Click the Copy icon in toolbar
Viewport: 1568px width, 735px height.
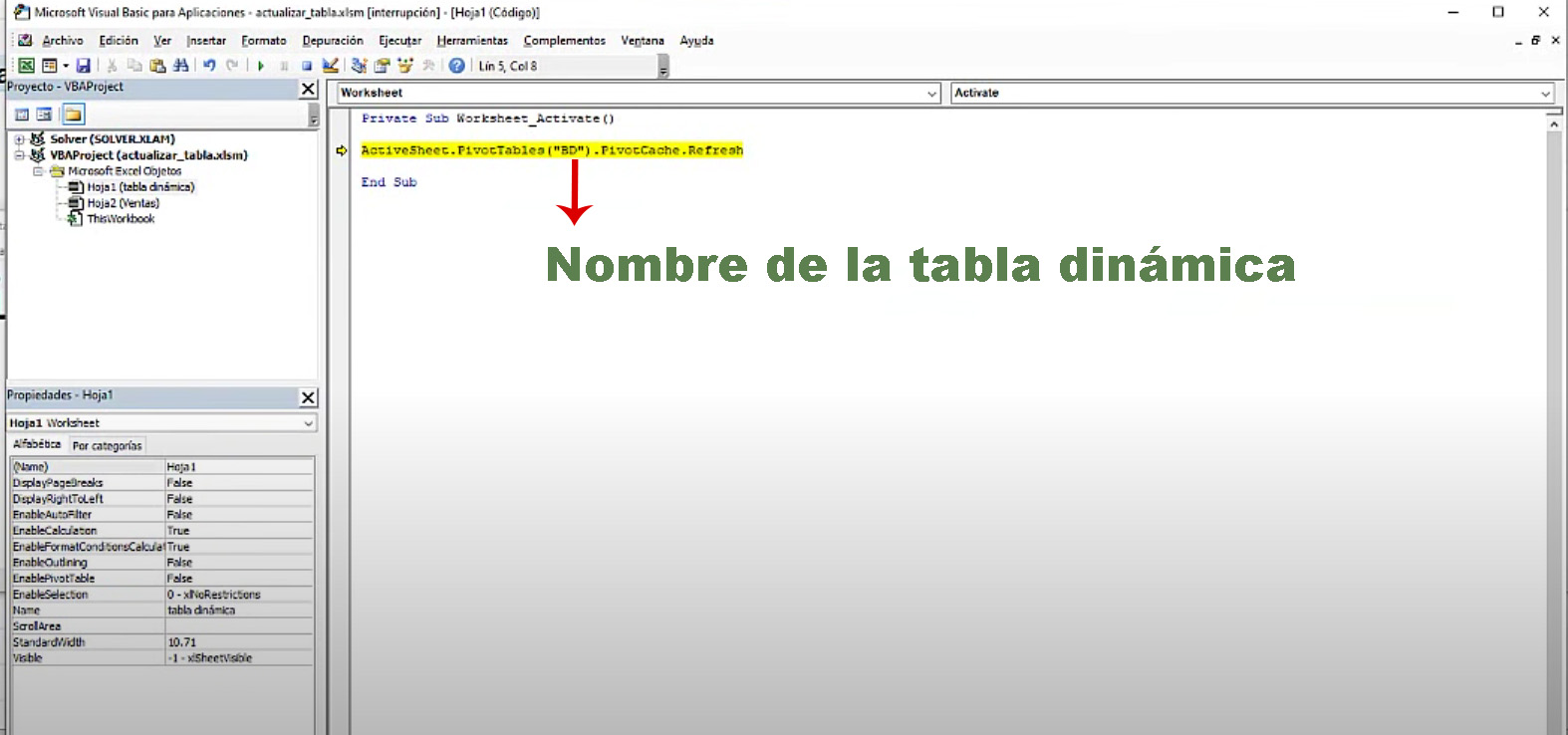click(134, 66)
